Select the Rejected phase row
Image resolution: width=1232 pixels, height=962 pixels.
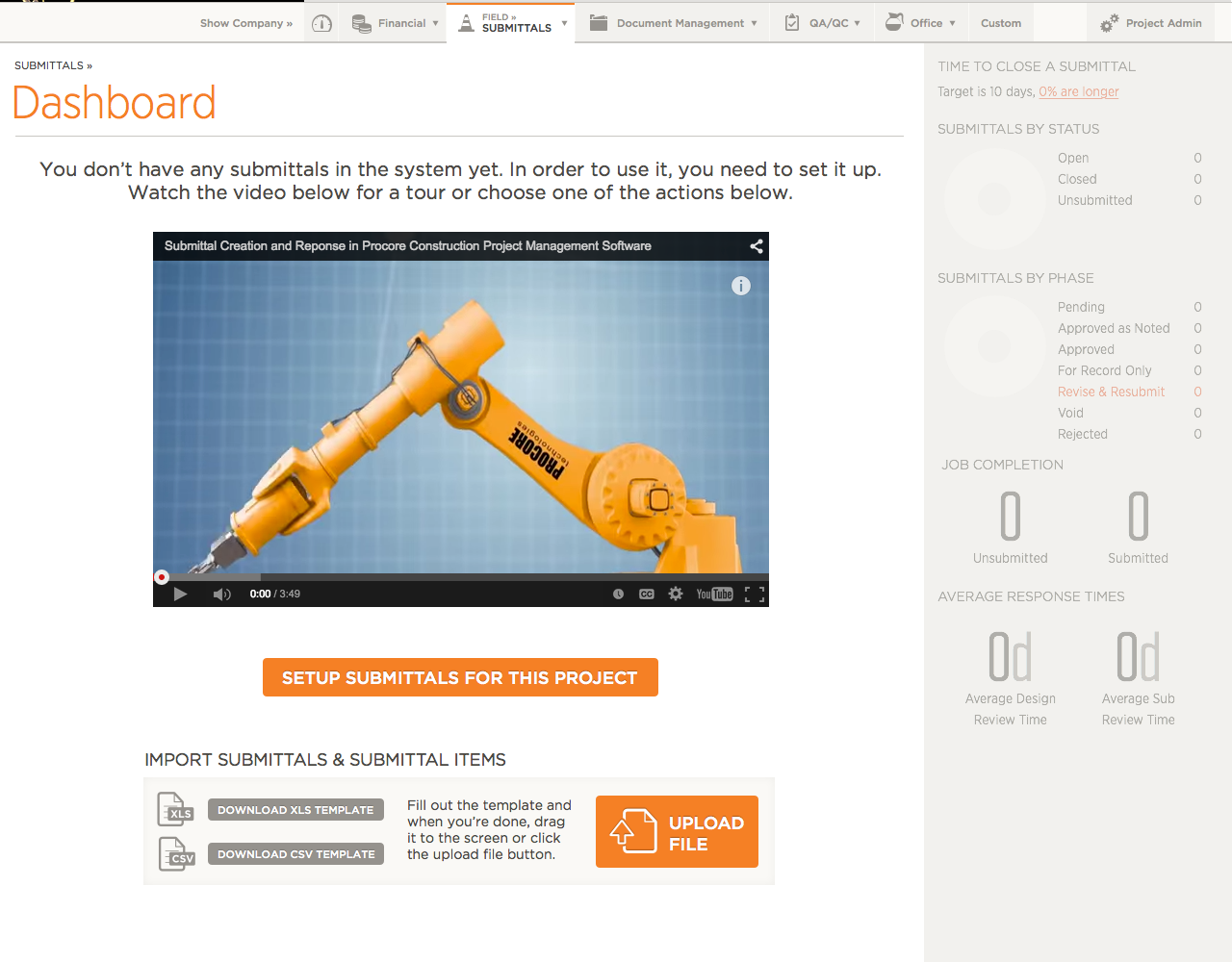point(1129,434)
